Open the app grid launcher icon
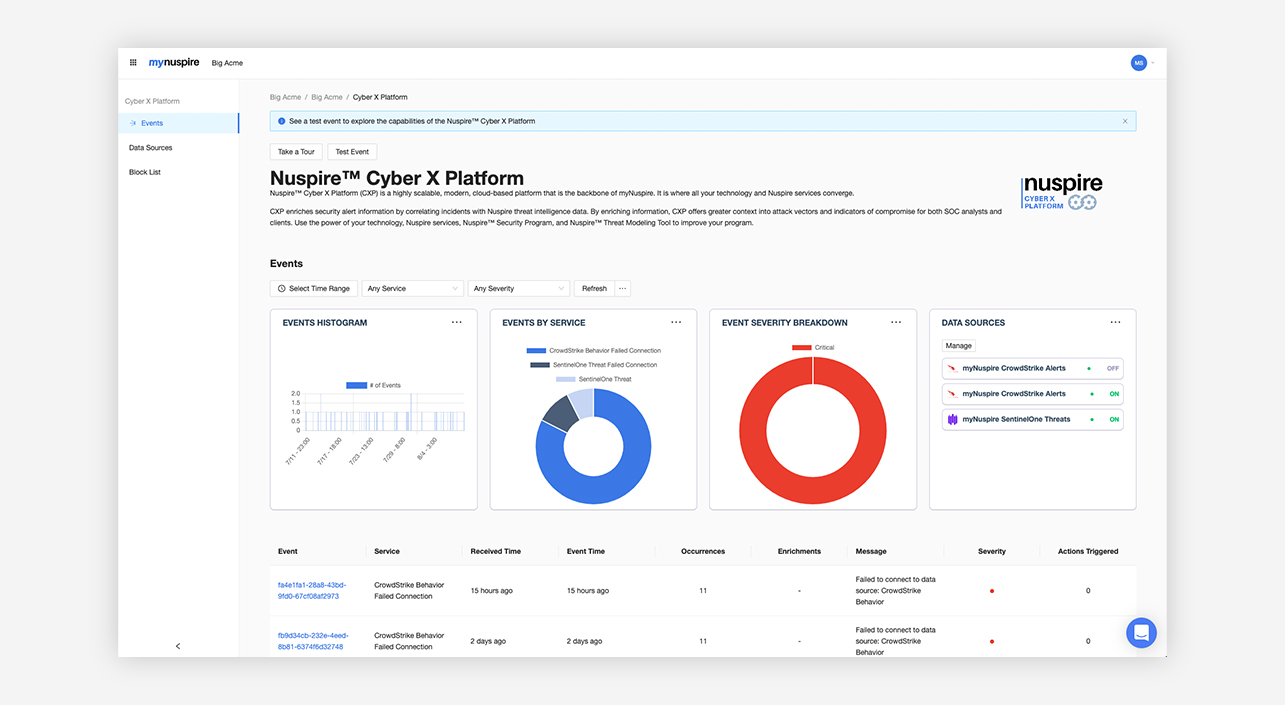This screenshot has height=705, width=1285. click(133, 63)
